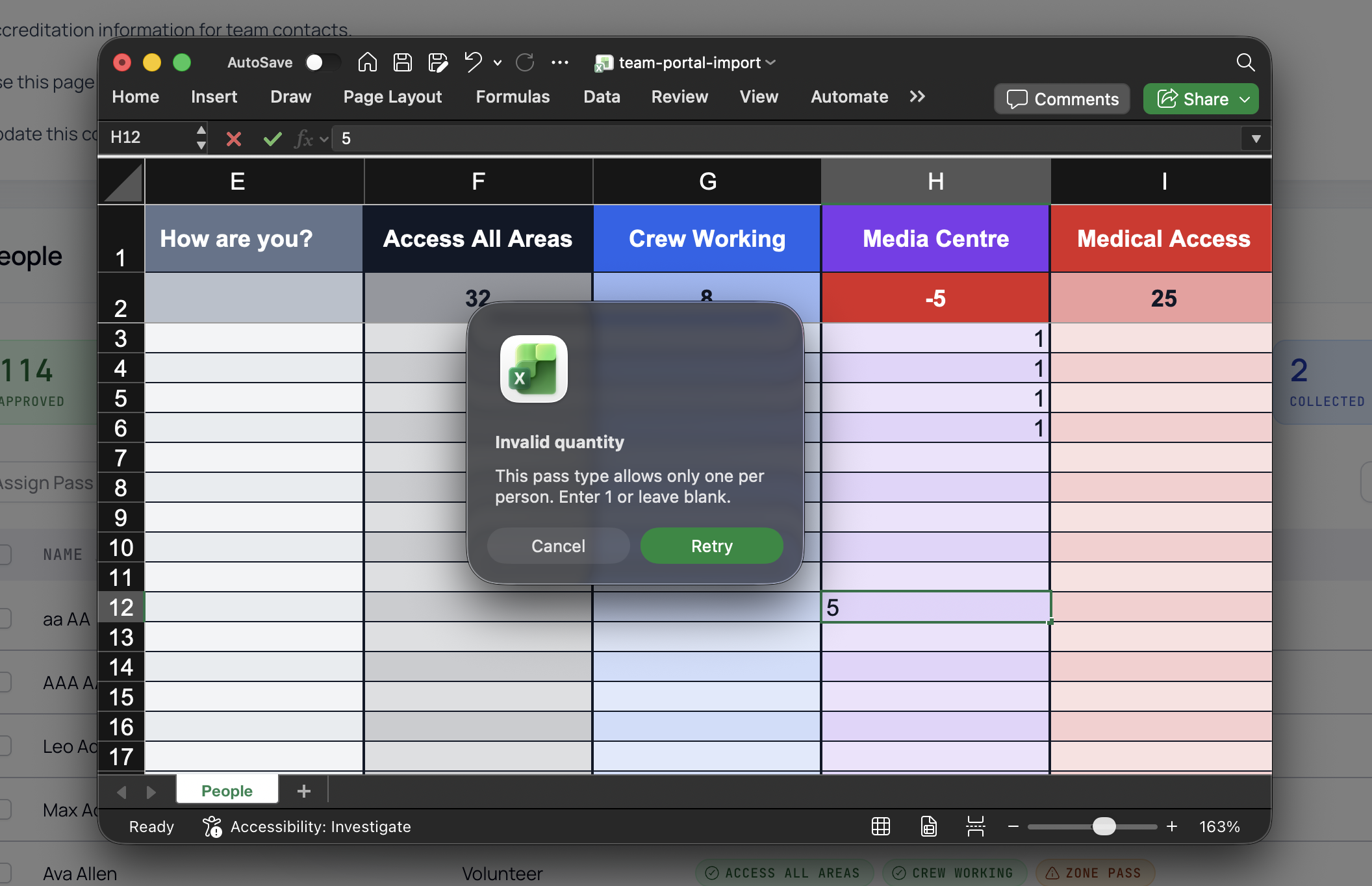Click the Excel file icon beside team-portal-import
Screen dimensions: 1372x886
603,63
